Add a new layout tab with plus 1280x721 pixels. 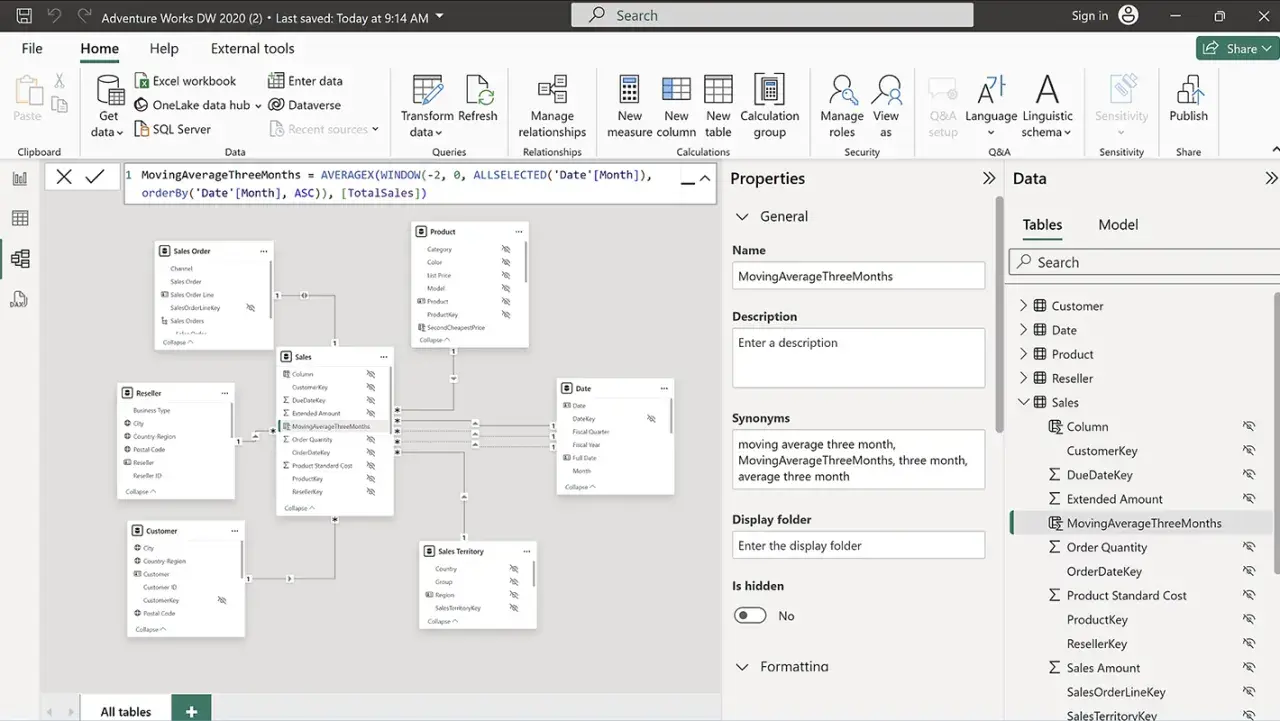pyautogui.click(x=191, y=711)
